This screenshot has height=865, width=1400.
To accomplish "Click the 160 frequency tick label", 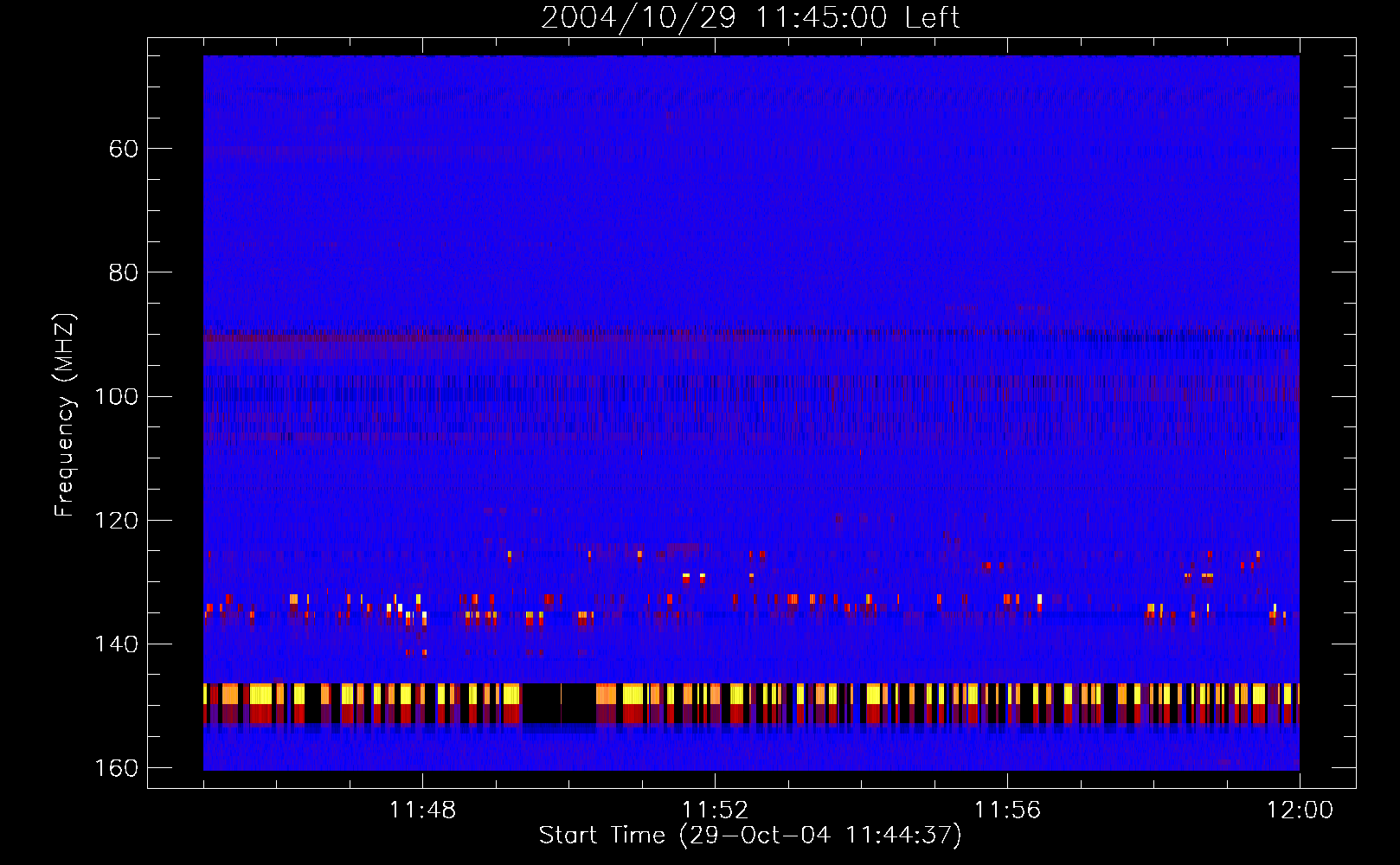I will (x=116, y=768).
